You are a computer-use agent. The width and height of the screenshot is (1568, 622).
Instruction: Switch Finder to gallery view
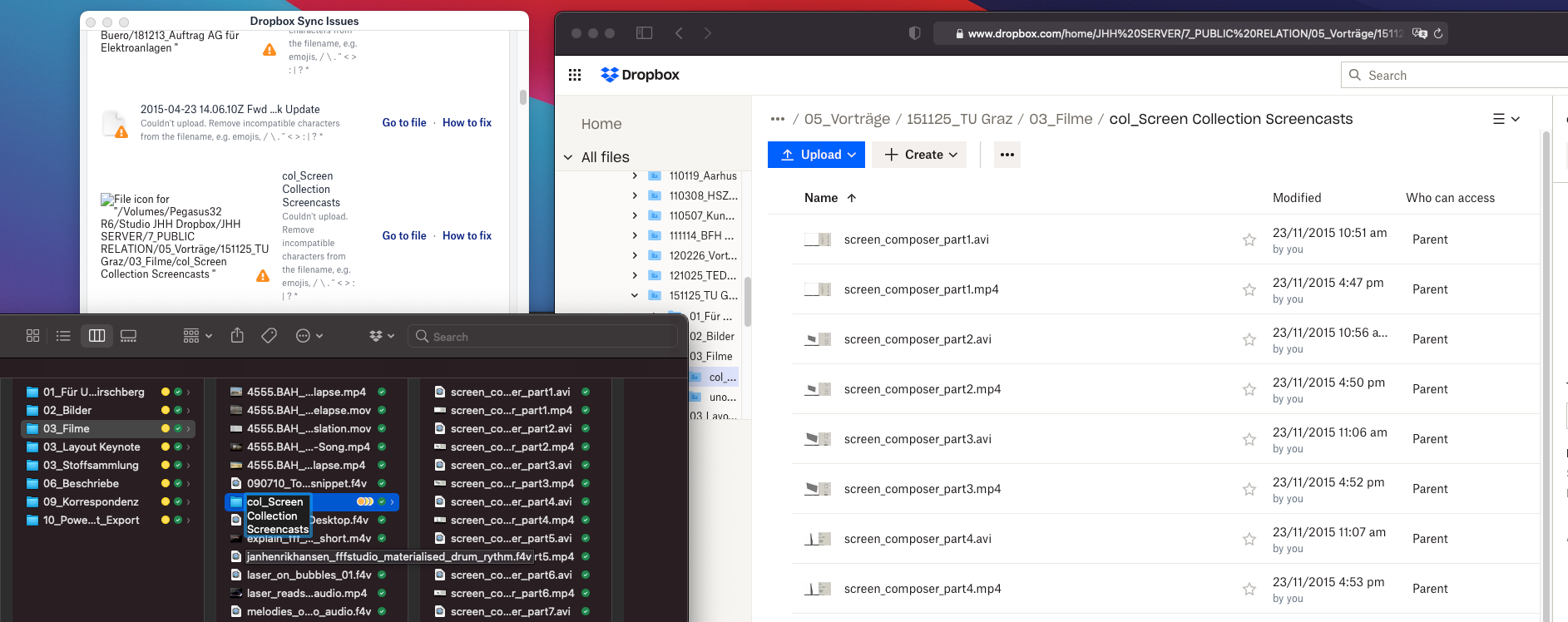tap(128, 336)
